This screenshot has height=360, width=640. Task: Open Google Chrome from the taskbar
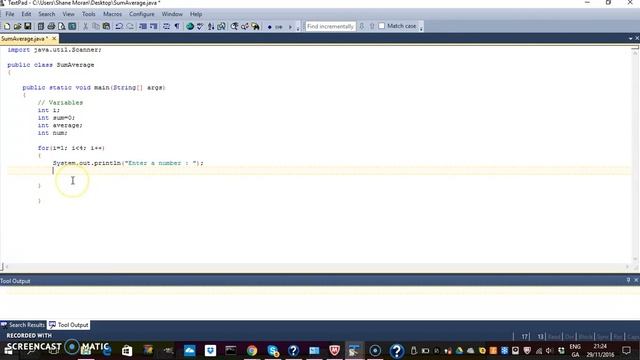[252, 350]
